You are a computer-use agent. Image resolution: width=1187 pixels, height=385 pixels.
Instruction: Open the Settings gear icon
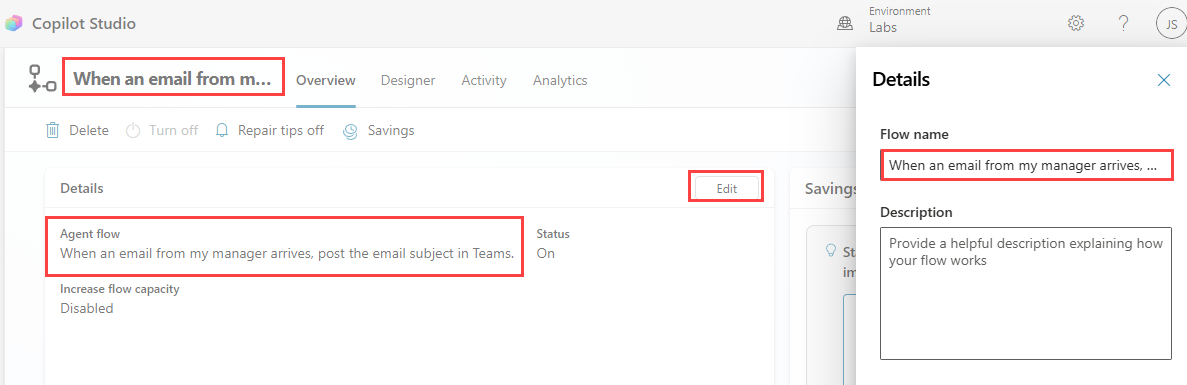(x=1075, y=23)
